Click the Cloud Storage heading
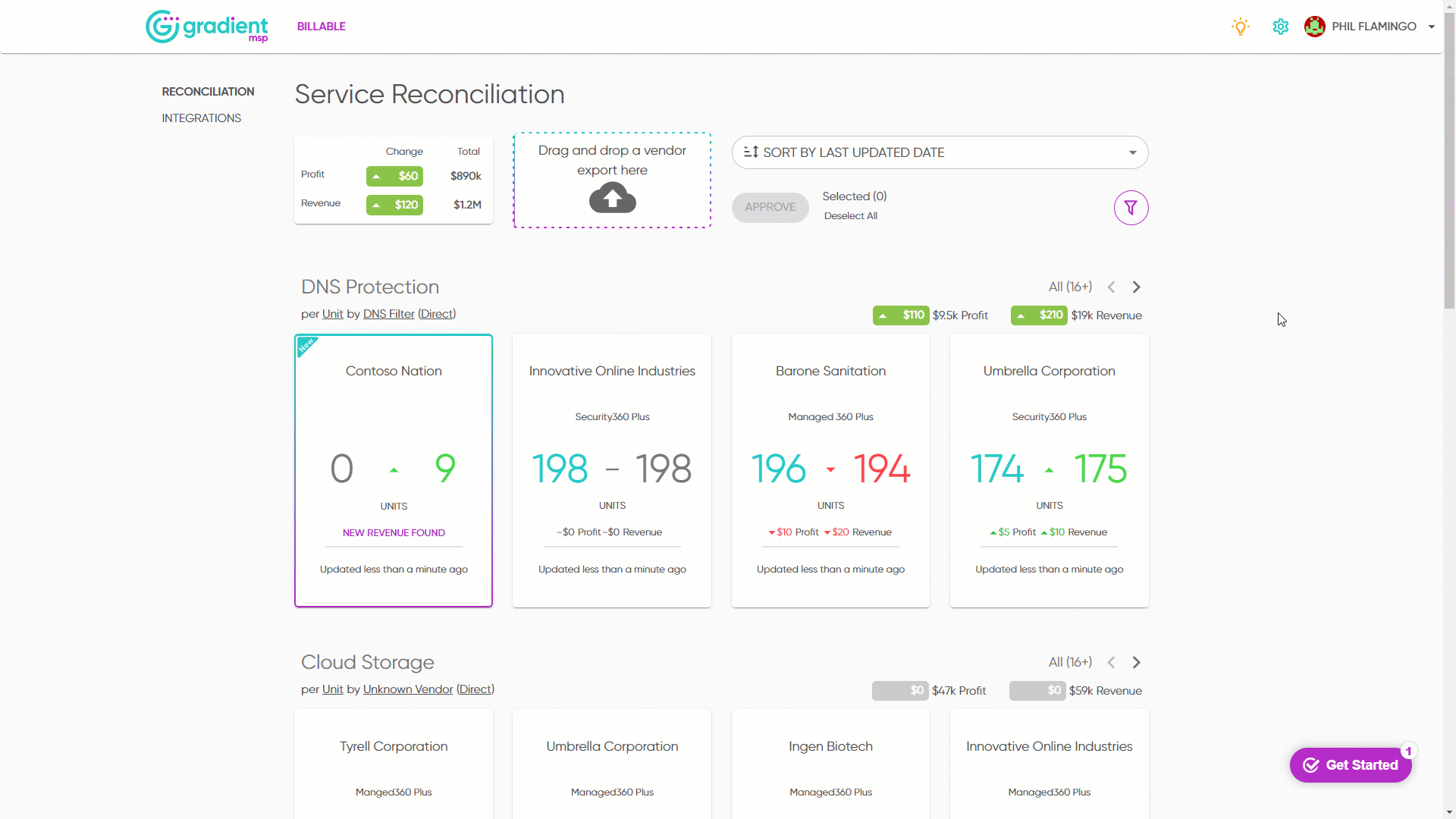The width and height of the screenshot is (1456, 819). tap(368, 663)
